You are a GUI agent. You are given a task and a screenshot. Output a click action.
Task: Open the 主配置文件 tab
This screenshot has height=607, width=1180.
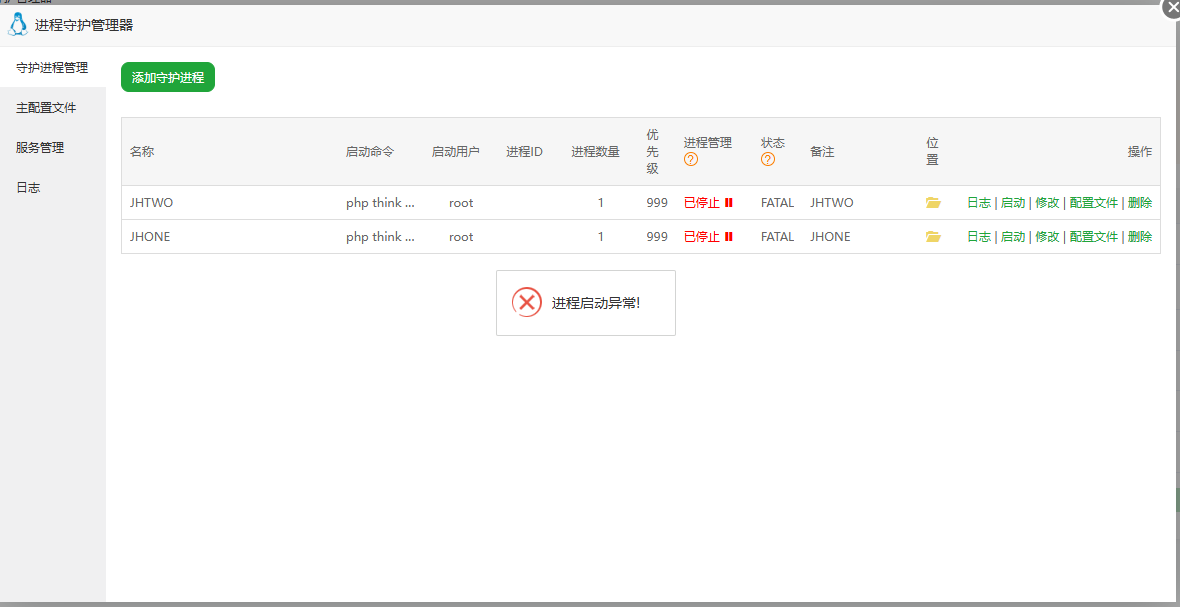tap(46, 108)
